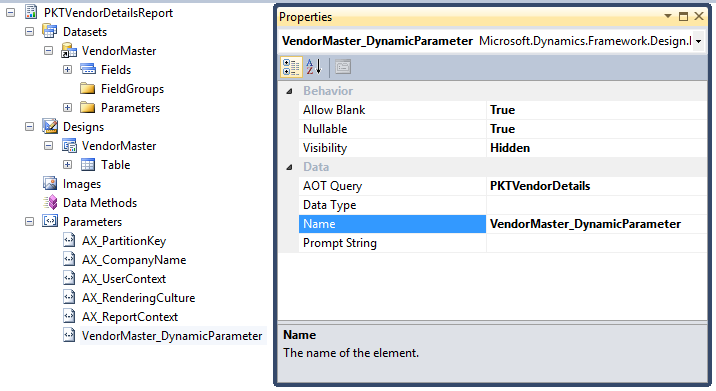
Task: Select the Images tree label
Action: point(82,184)
